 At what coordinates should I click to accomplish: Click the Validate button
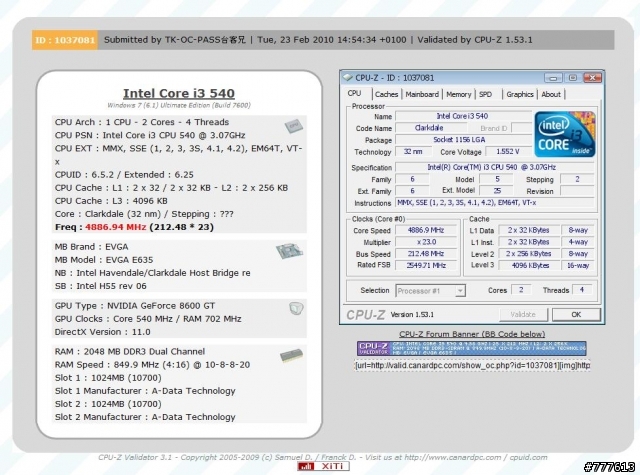[x=523, y=314]
